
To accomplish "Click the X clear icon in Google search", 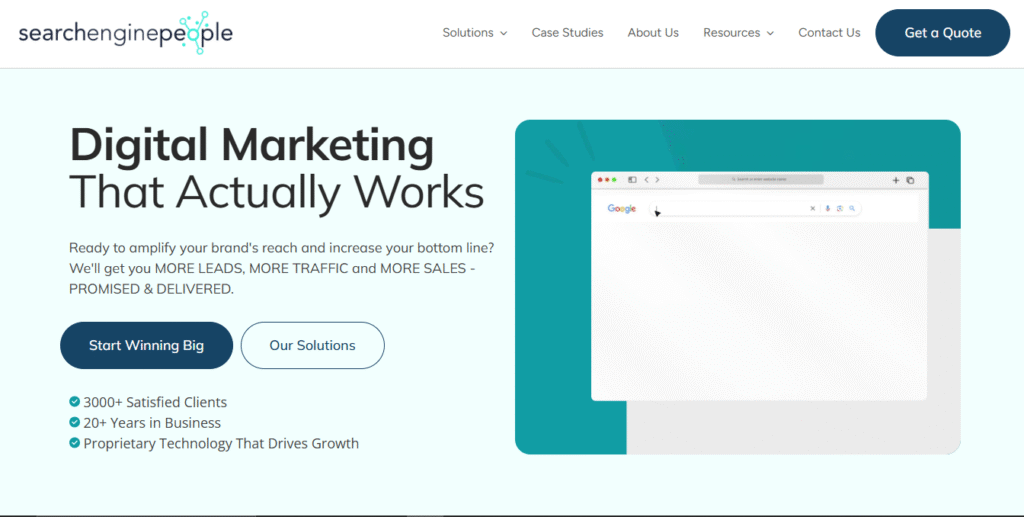I will point(813,208).
